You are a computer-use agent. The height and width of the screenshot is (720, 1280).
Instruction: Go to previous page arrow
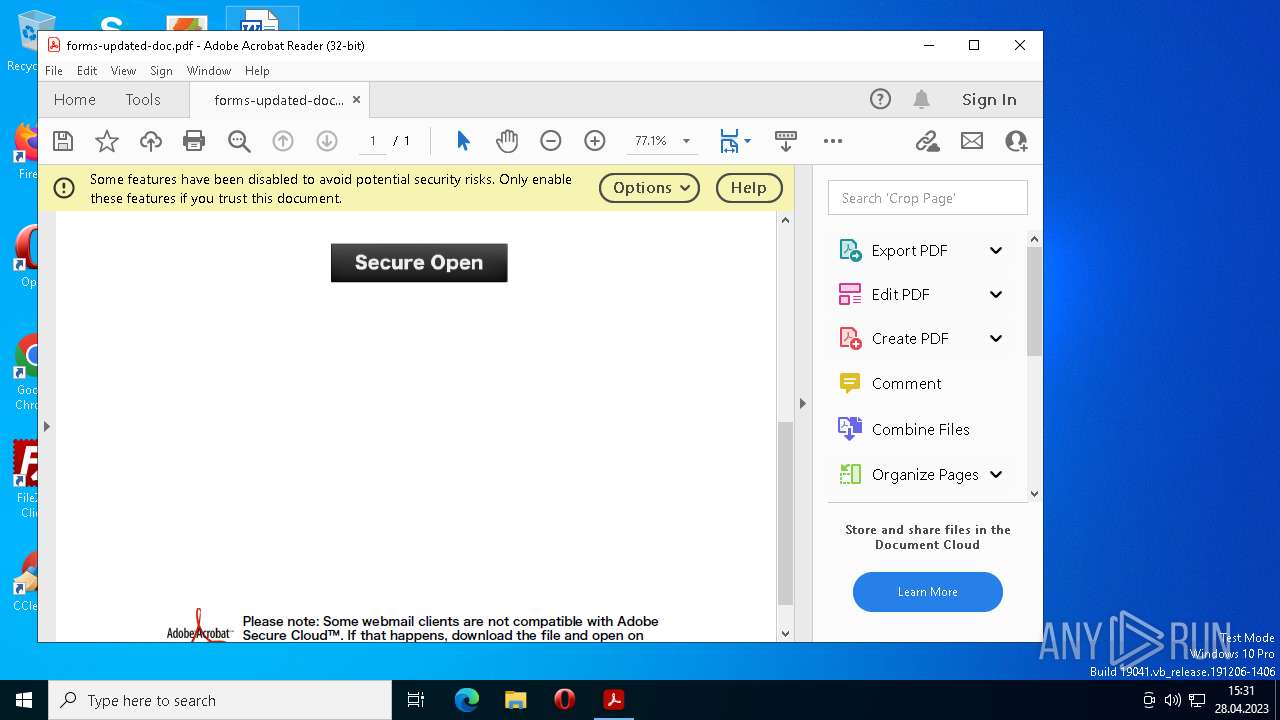283,141
